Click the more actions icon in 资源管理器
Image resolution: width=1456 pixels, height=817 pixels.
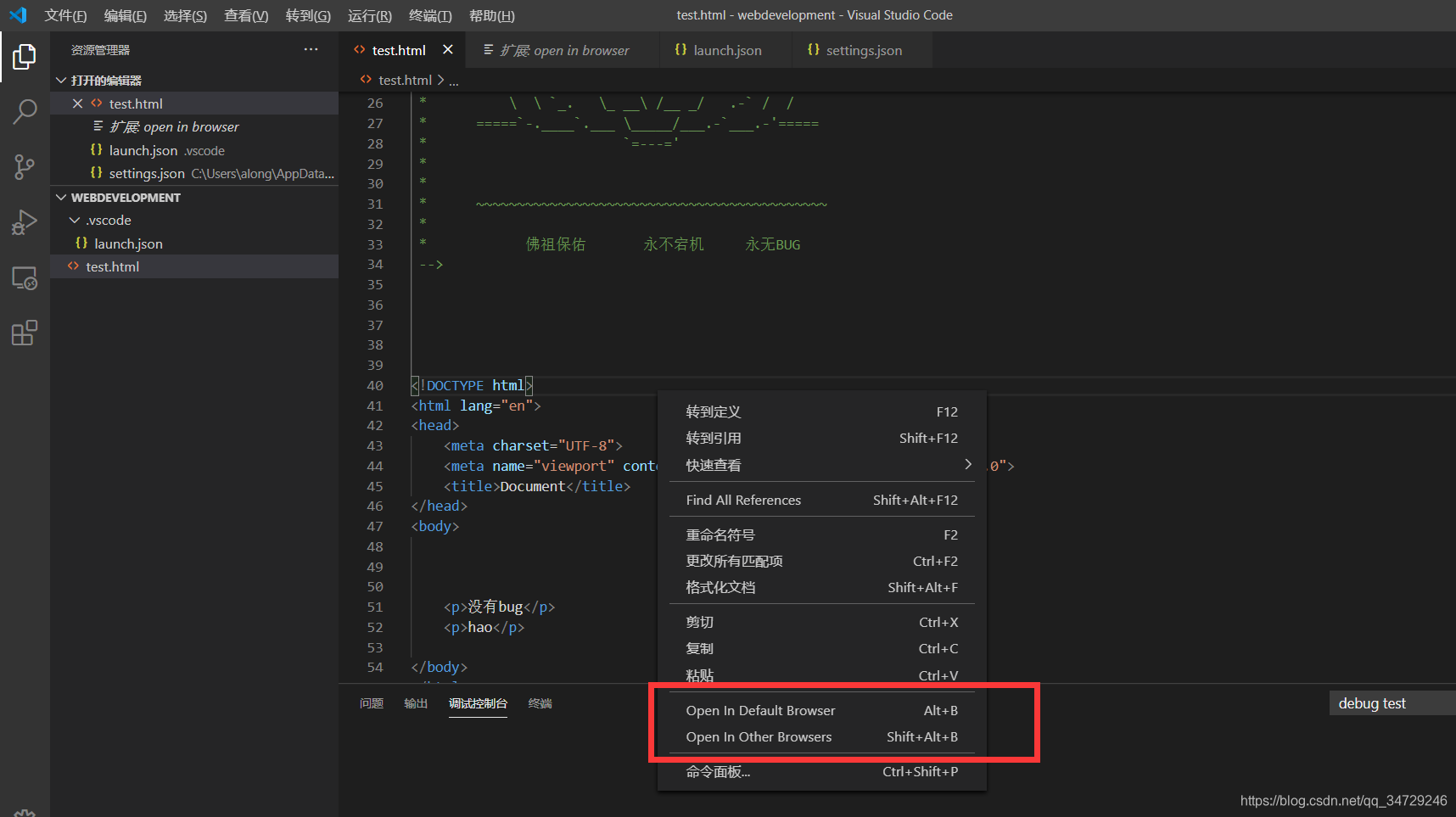311,49
